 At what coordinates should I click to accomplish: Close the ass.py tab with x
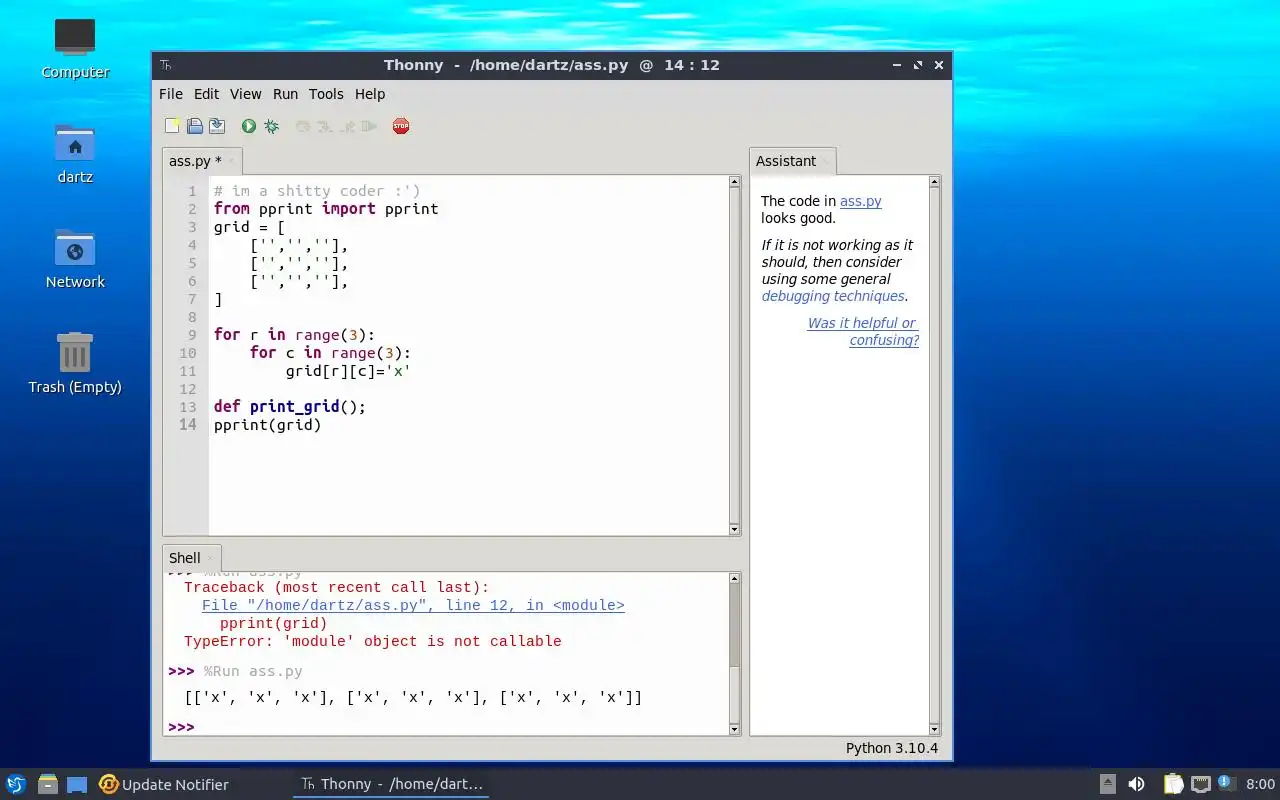[232, 160]
